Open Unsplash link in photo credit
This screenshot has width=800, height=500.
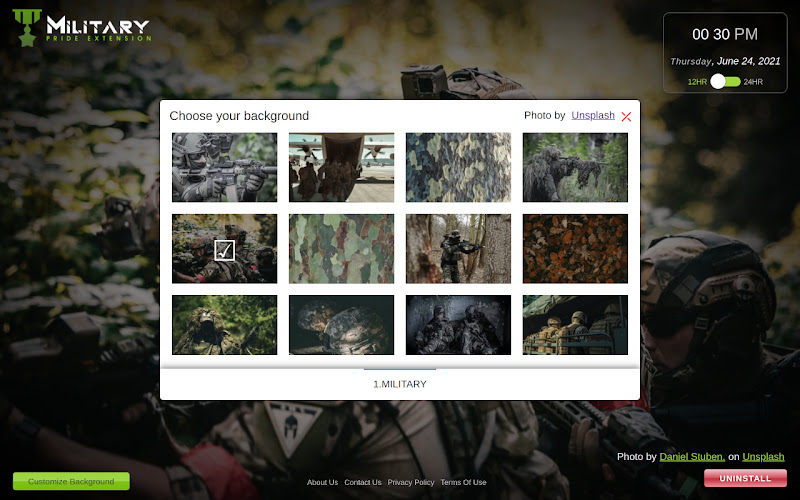[763, 457]
